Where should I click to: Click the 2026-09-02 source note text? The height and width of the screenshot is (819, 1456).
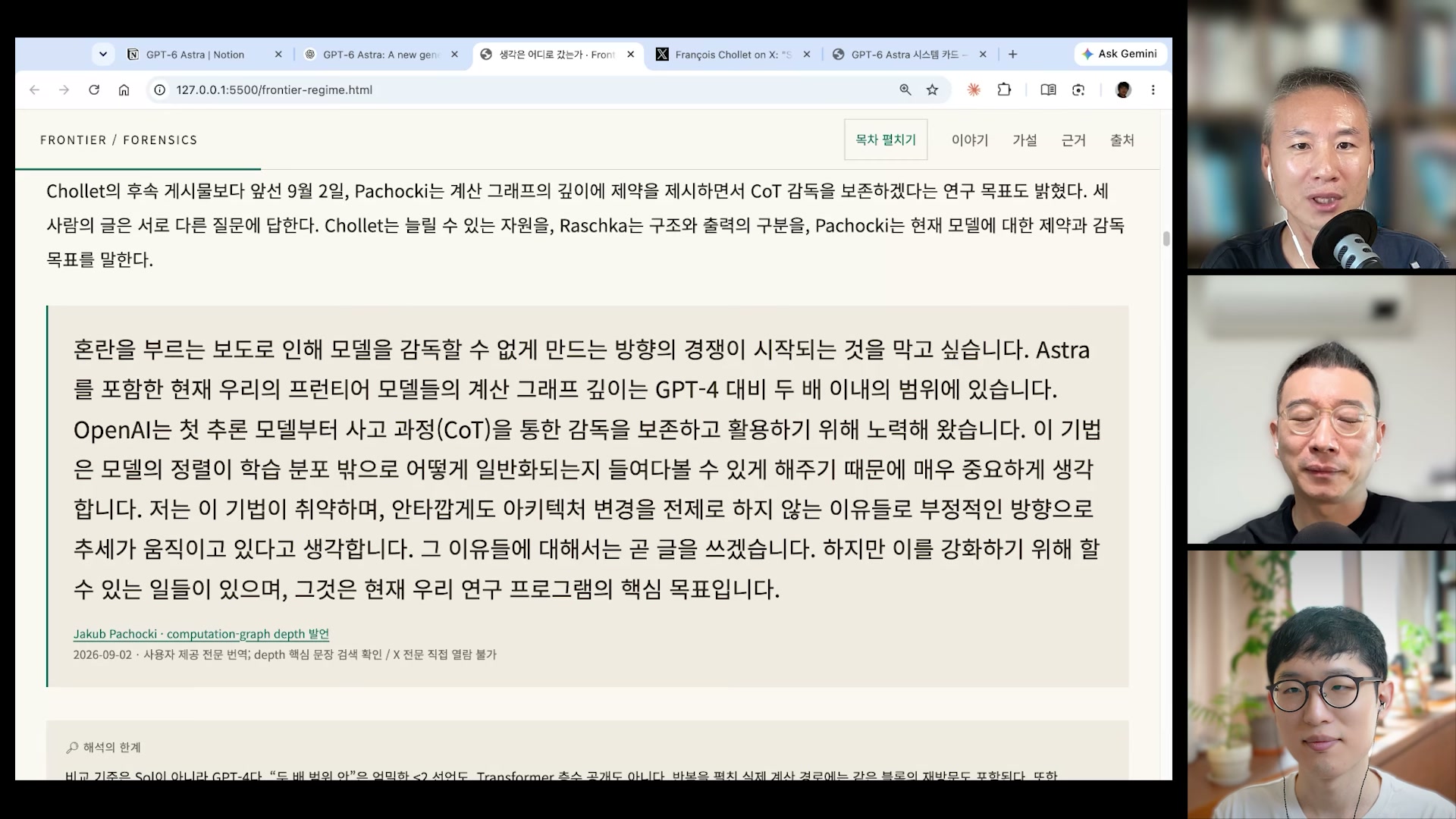pyautogui.click(x=284, y=654)
